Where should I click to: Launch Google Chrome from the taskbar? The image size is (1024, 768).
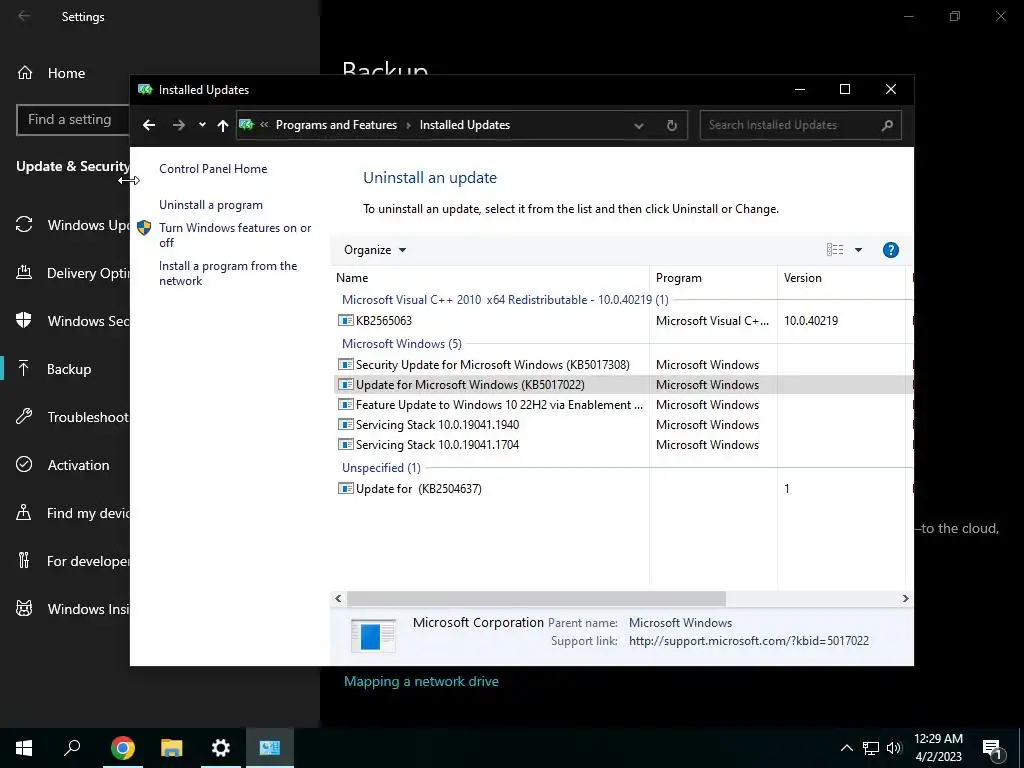click(123, 748)
